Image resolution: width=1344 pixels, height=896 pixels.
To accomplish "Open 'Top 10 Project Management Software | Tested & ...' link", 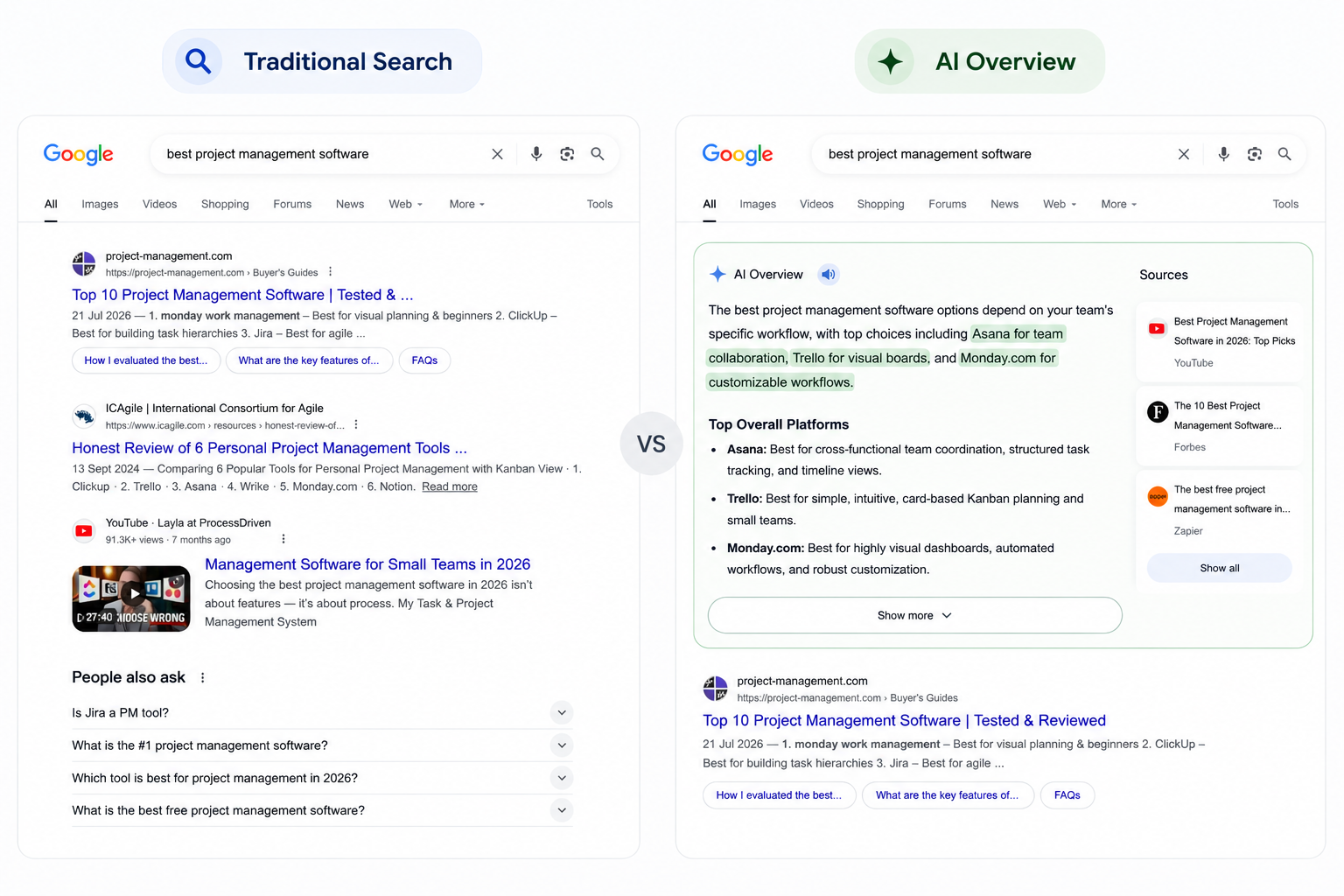I will pyautogui.click(x=242, y=295).
